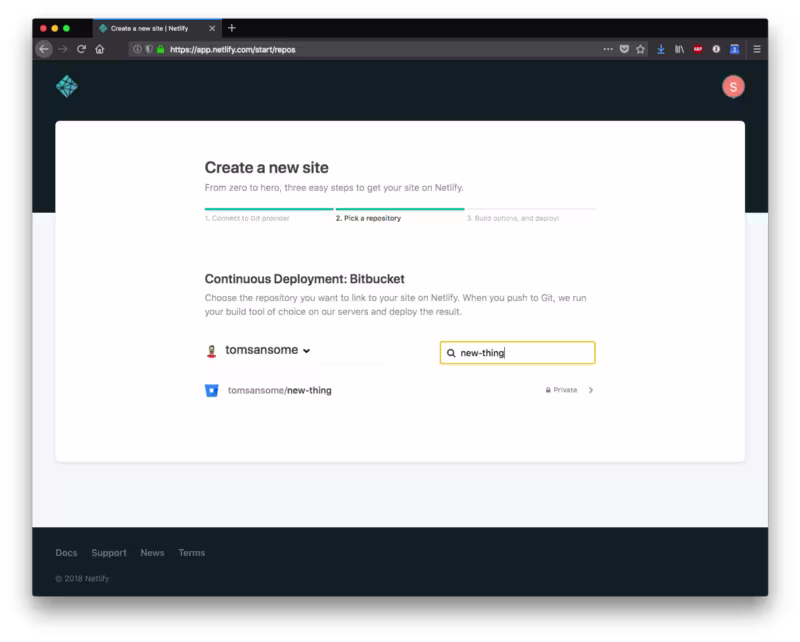Open the Docs footer link
Screen dimensions: 800x642
click(66, 553)
